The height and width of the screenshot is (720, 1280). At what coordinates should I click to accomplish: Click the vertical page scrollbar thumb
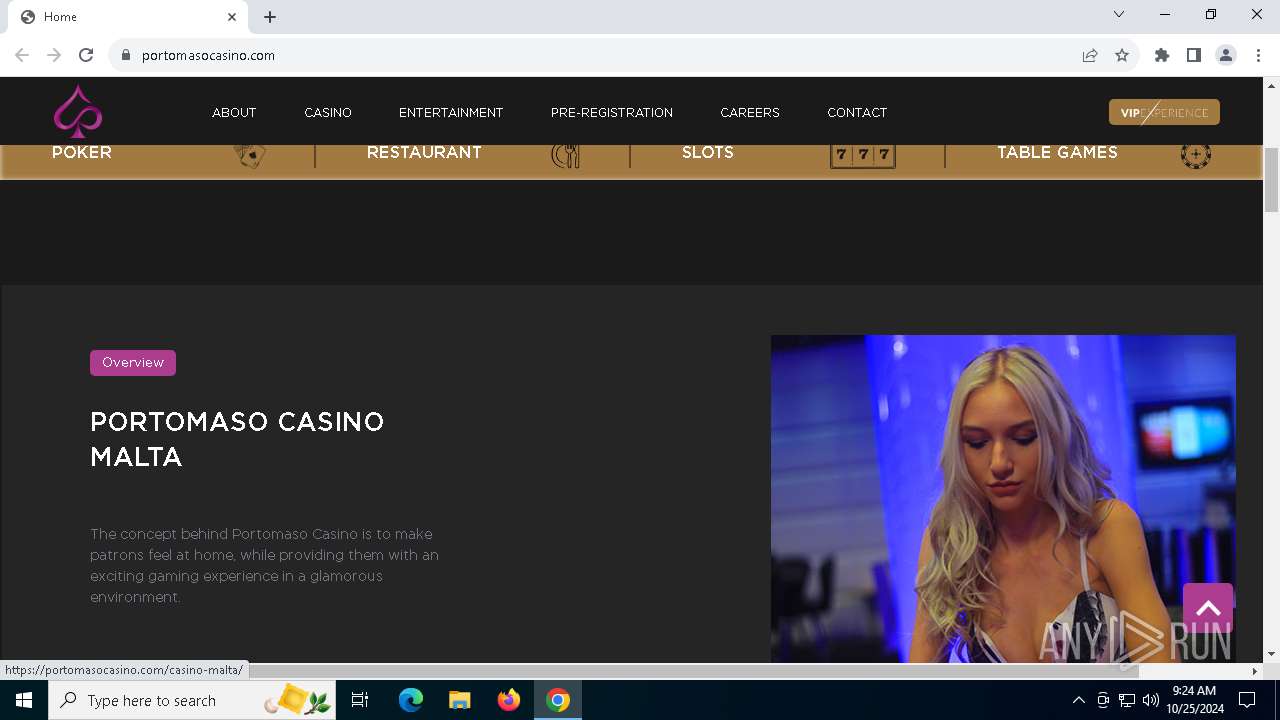point(1271,180)
